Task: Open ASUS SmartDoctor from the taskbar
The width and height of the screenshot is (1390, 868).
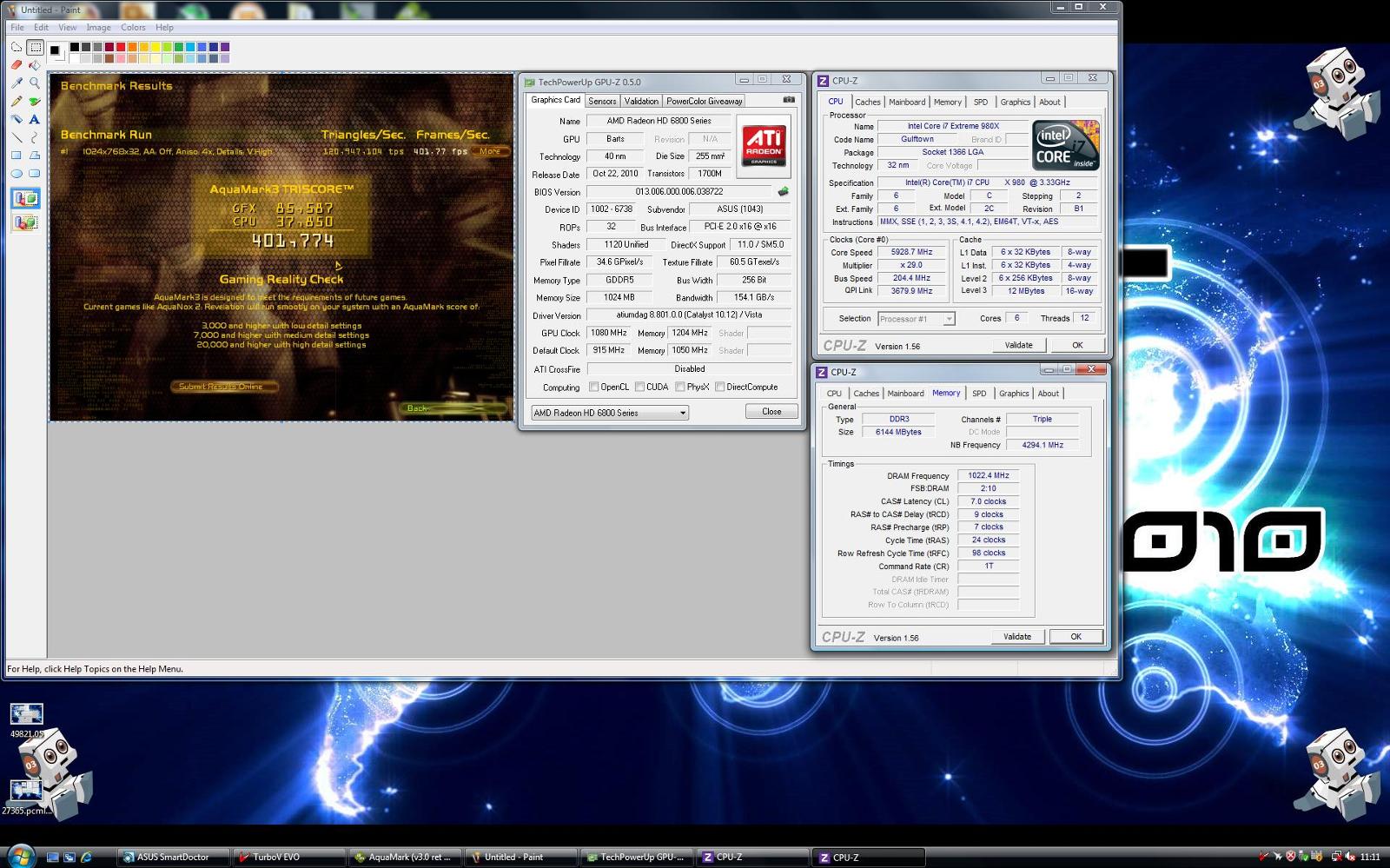Action: [173, 857]
